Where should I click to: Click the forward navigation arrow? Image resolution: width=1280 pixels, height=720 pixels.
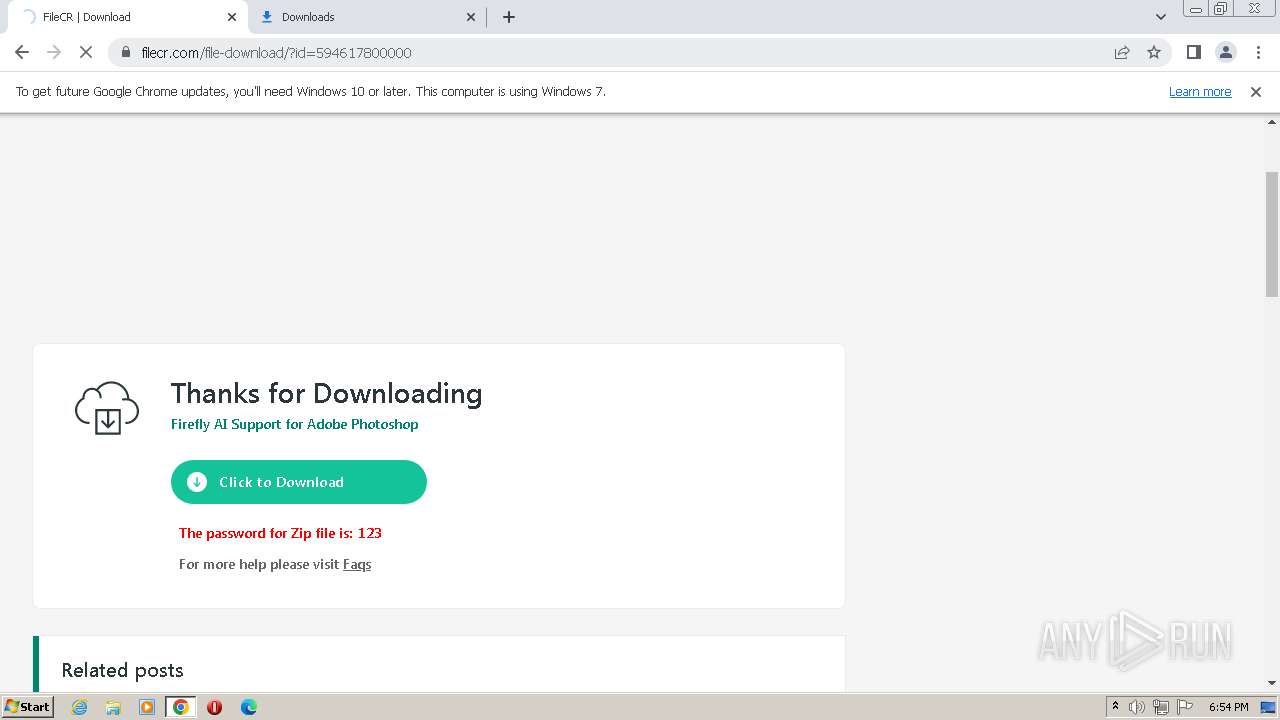coord(54,52)
